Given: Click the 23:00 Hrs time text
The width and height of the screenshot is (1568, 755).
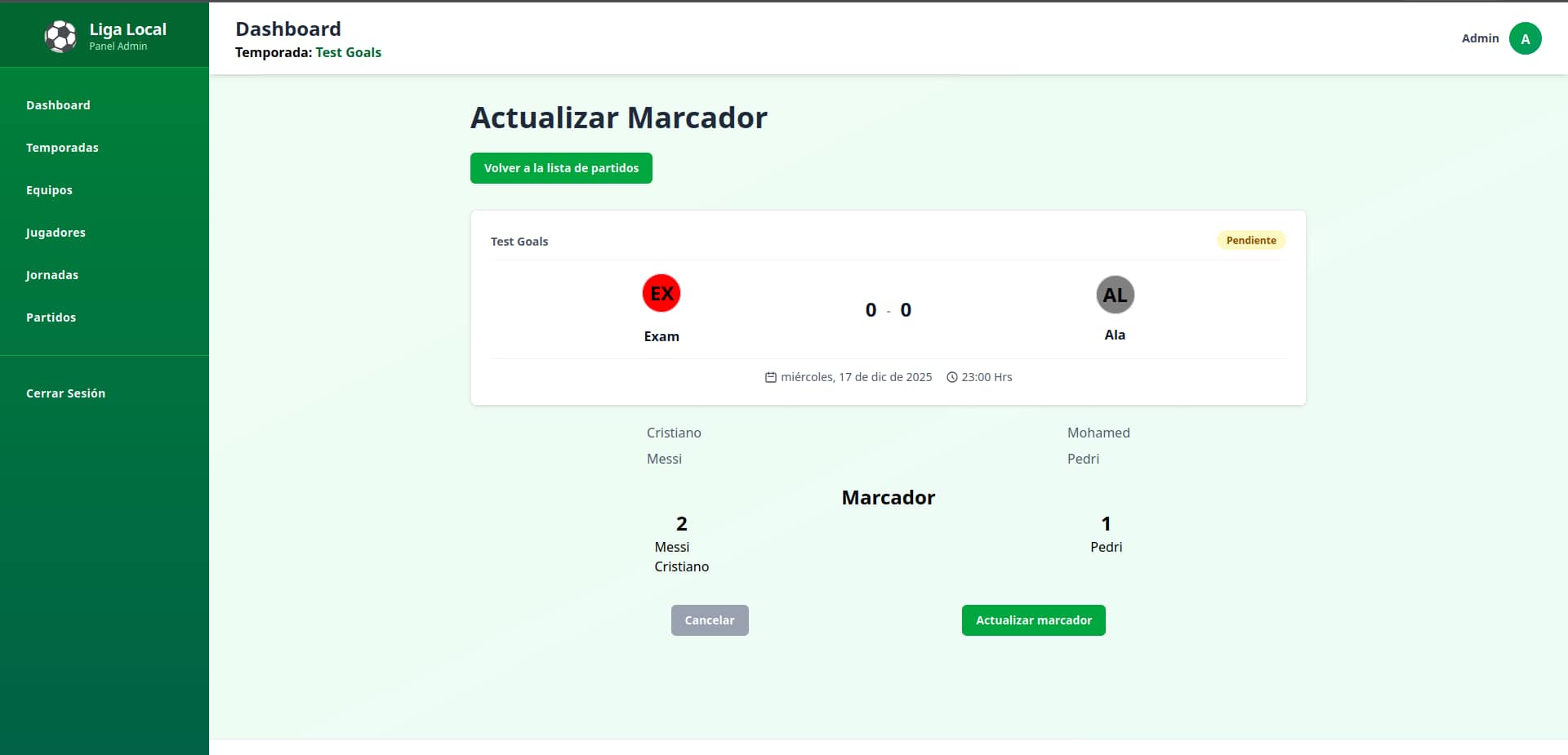Looking at the screenshot, I should [987, 377].
